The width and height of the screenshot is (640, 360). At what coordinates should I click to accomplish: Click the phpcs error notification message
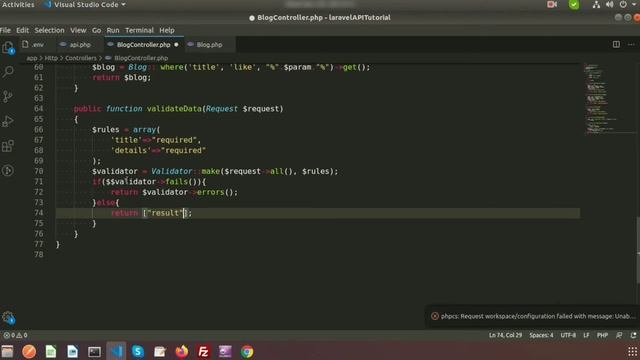click(x=538, y=316)
